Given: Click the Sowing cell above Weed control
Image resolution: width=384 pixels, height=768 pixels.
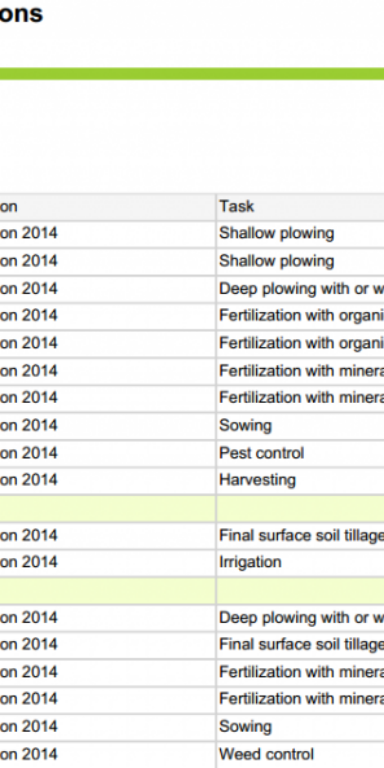Looking at the screenshot, I should tap(300, 727).
